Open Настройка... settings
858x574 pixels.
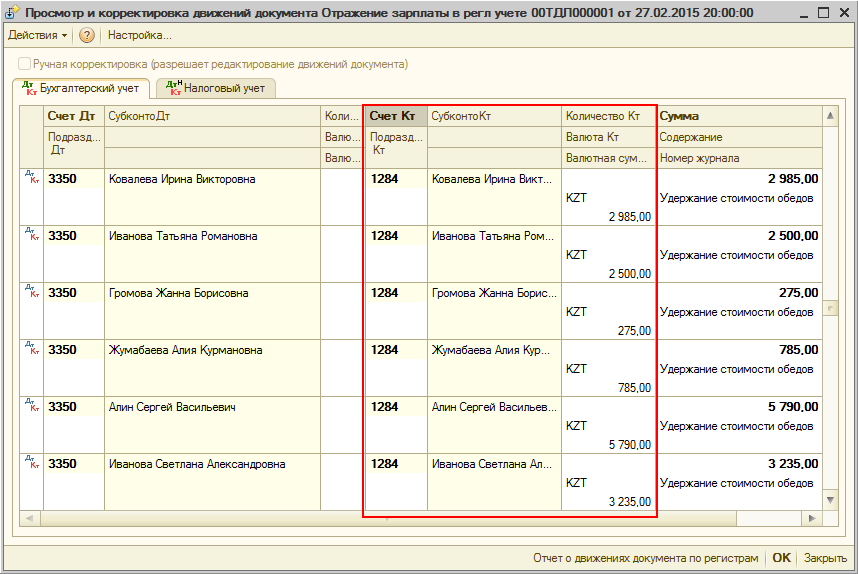point(139,35)
